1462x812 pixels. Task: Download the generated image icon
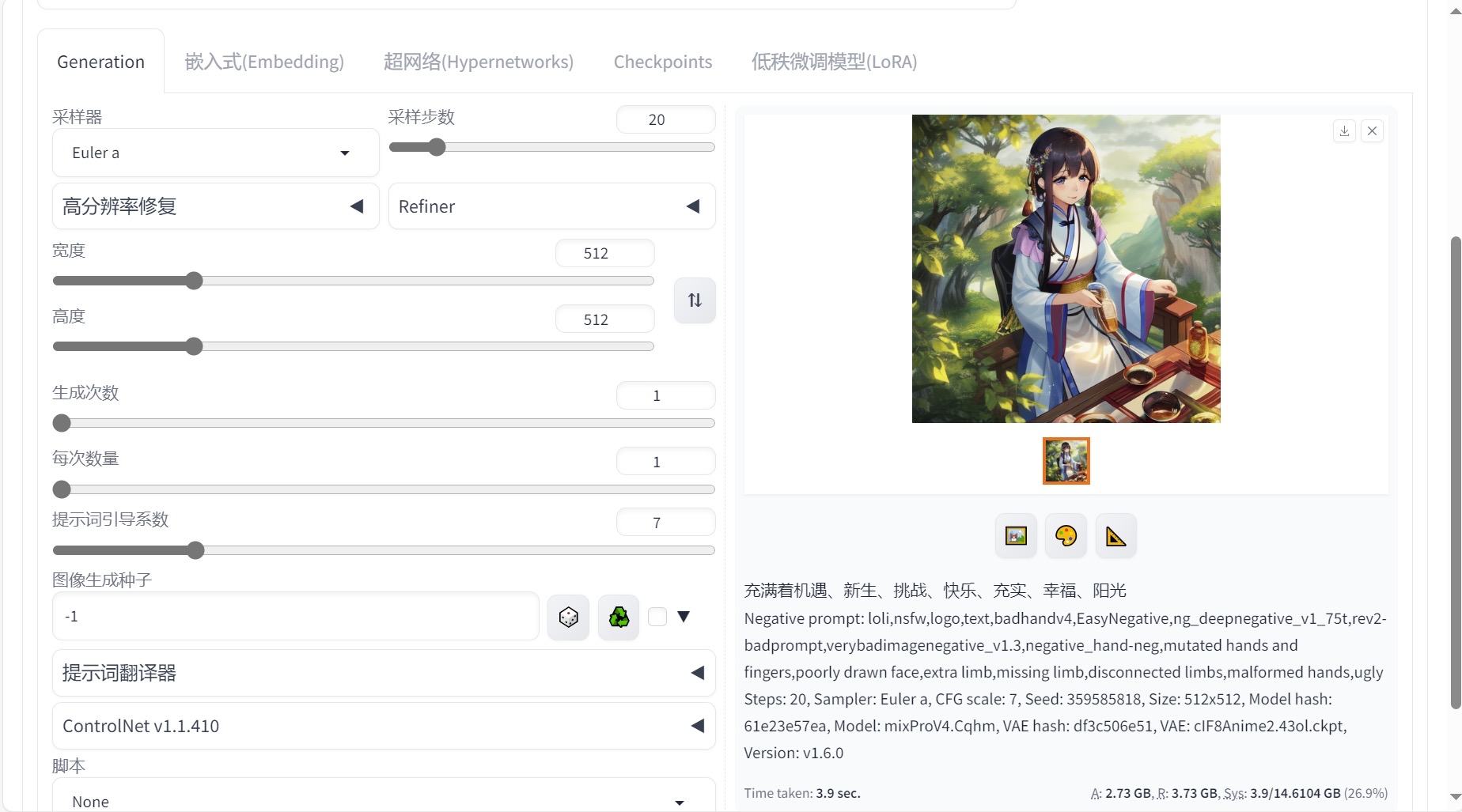click(1344, 131)
